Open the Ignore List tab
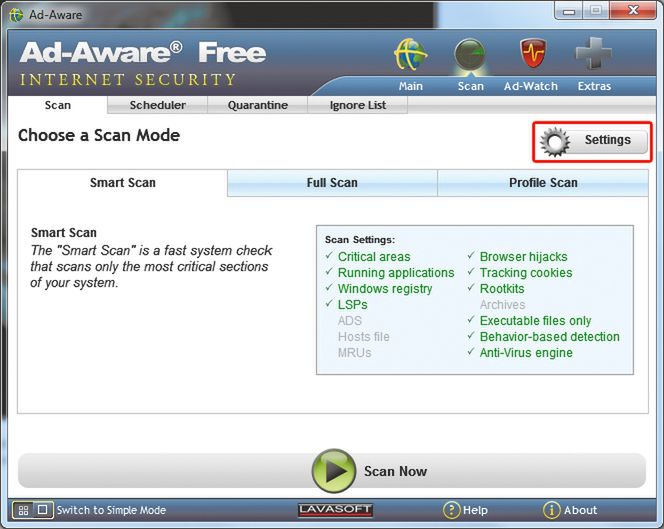Screen dimensions: 664x529 click(357, 105)
